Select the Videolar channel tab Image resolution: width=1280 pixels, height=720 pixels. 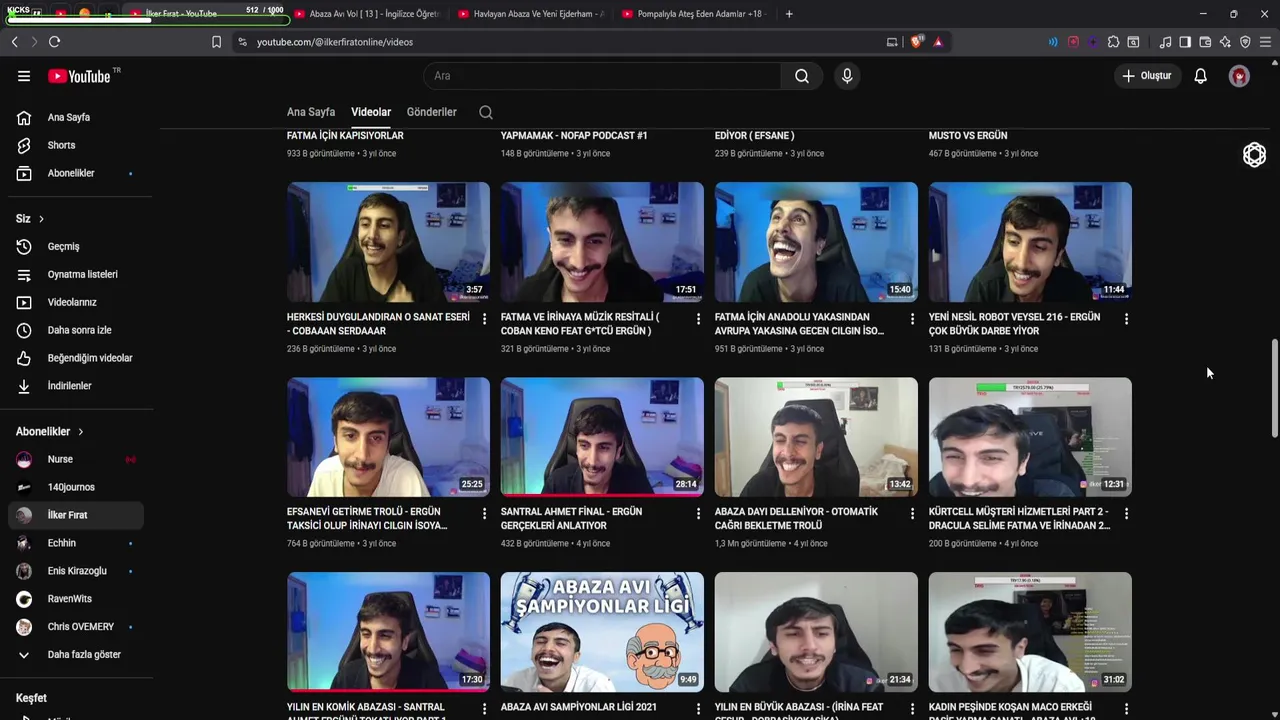371,112
